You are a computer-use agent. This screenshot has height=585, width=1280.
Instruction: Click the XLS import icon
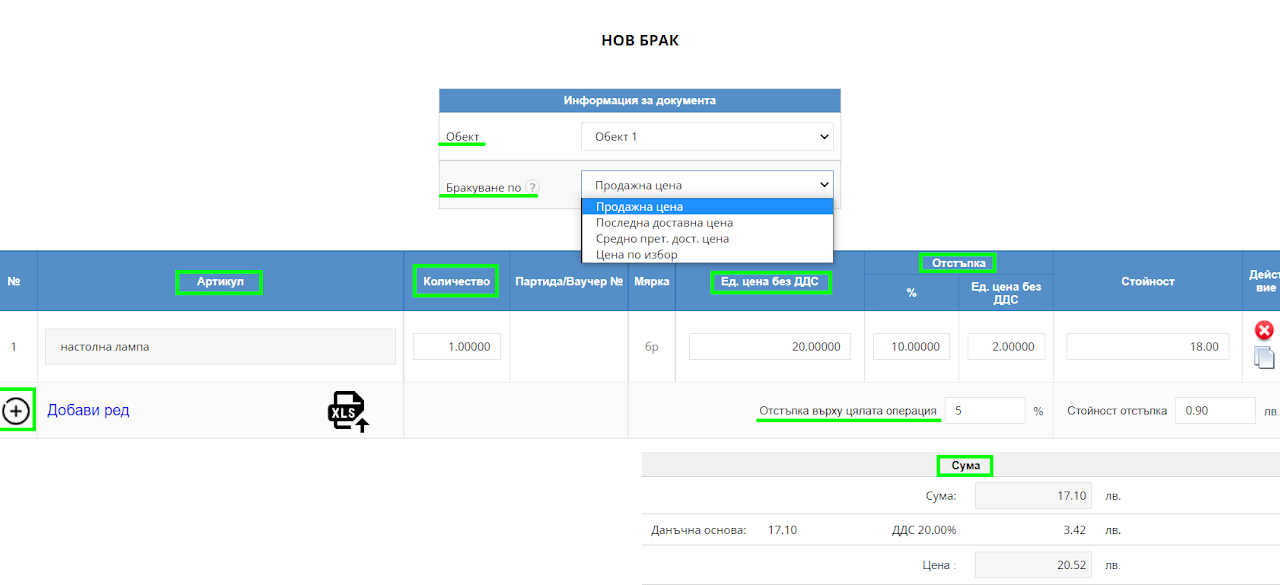coord(348,411)
